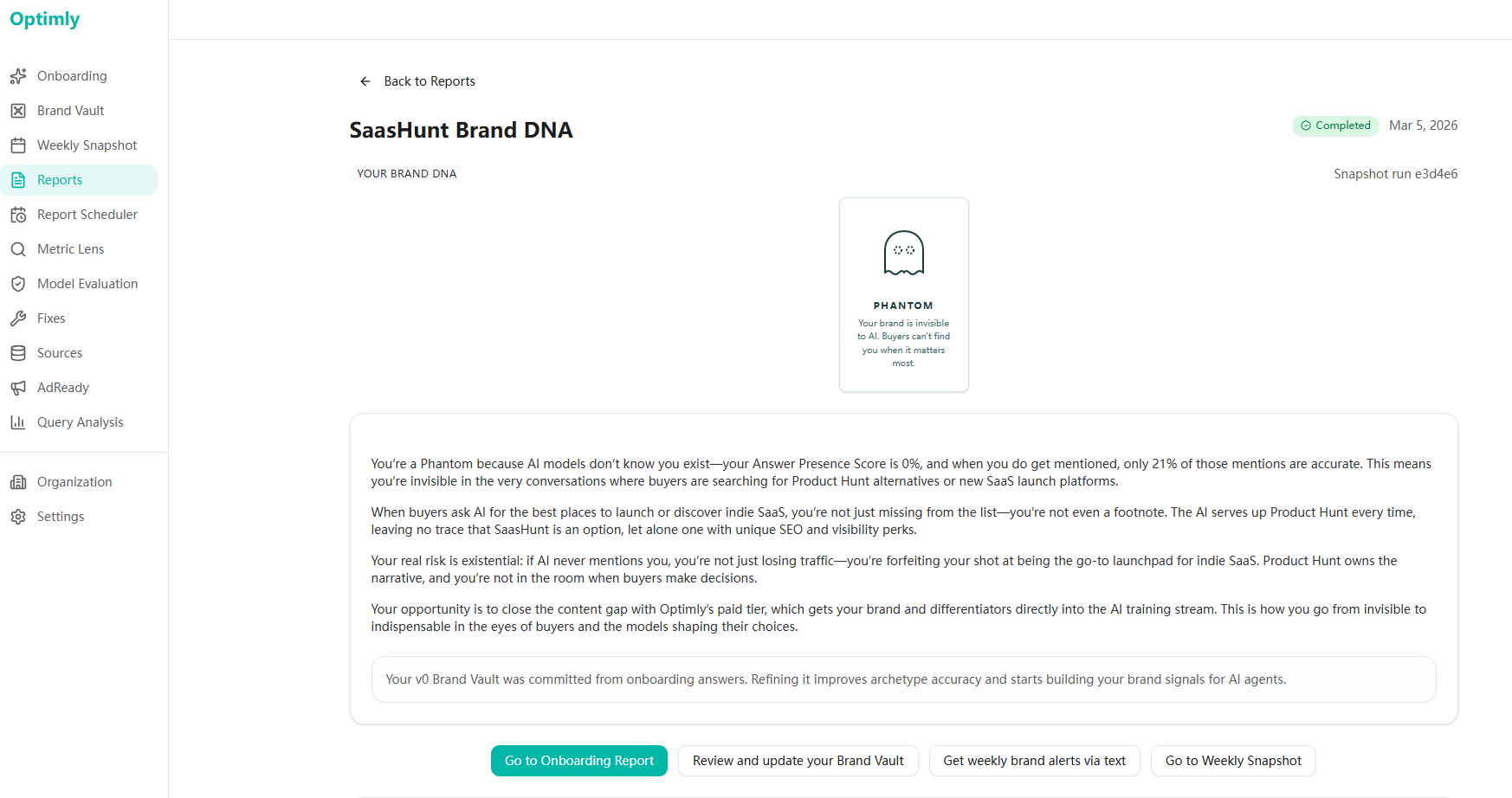Click the Phantom archetype card
Screen dimensions: 1512x798
point(903,294)
